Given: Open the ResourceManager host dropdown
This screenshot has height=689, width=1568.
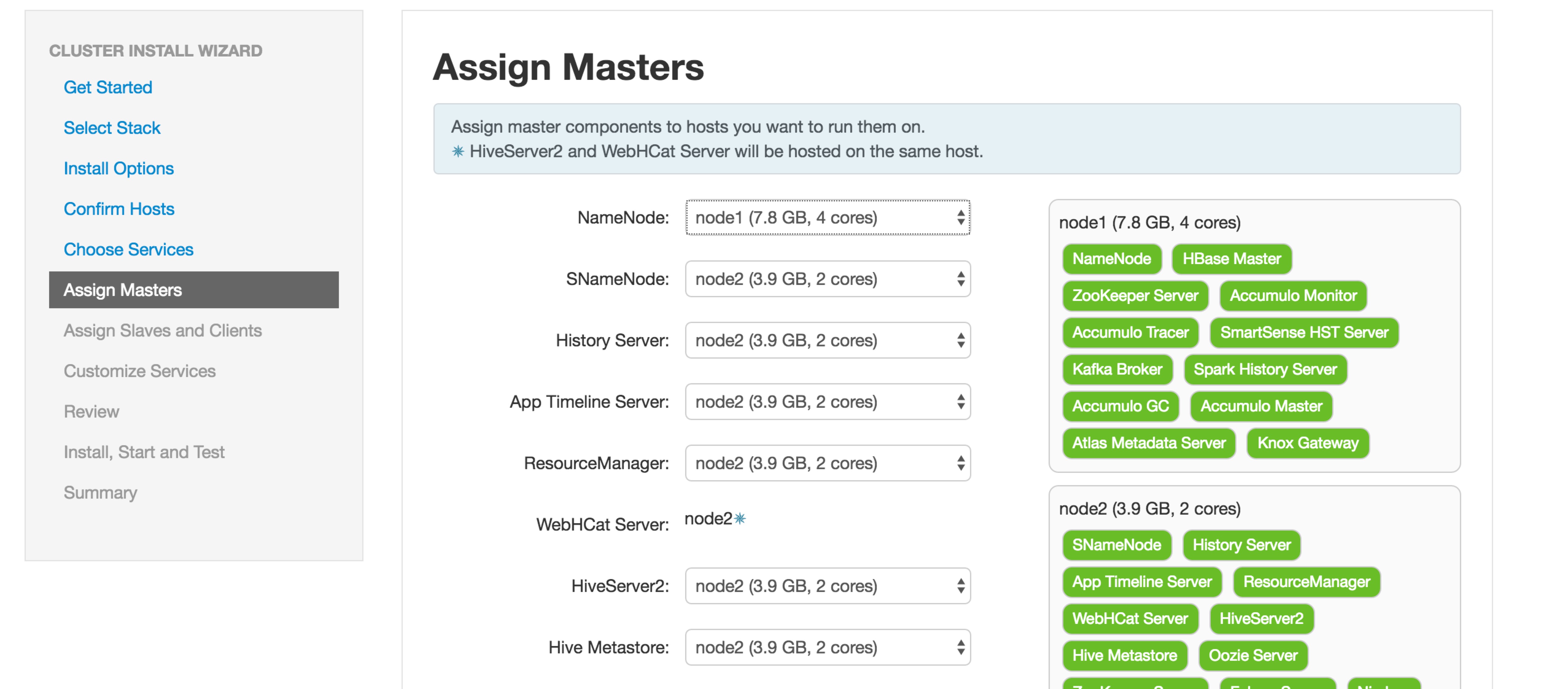Looking at the screenshot, I should (x=827, y=463).
